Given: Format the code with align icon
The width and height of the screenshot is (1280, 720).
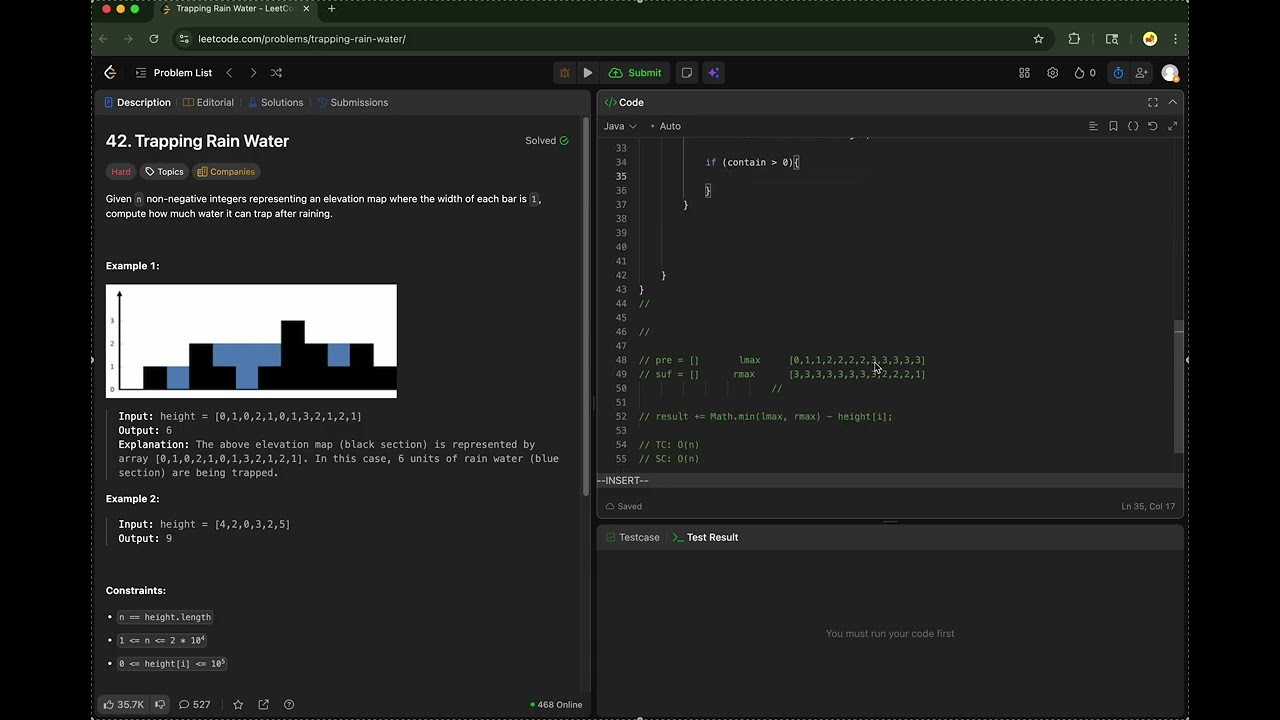Looking at the screenshot, I should (1093, 126).
